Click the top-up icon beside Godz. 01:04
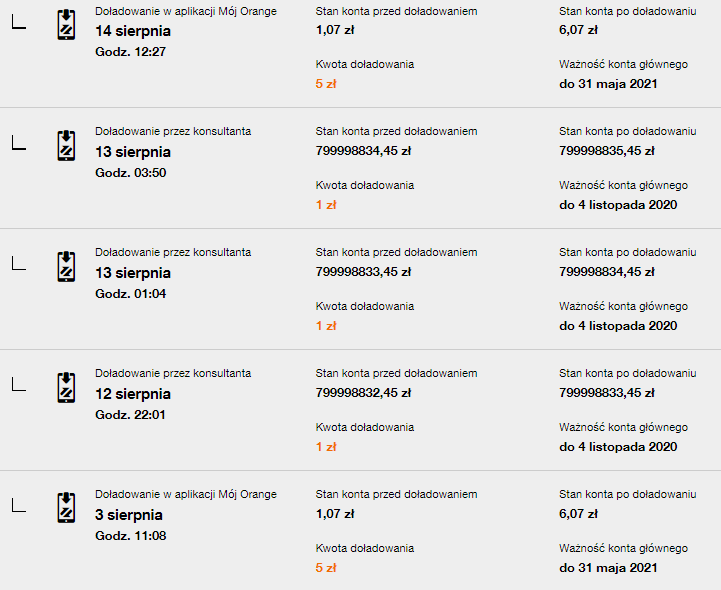Screen dimensions: 721x590 click(66, 267)
